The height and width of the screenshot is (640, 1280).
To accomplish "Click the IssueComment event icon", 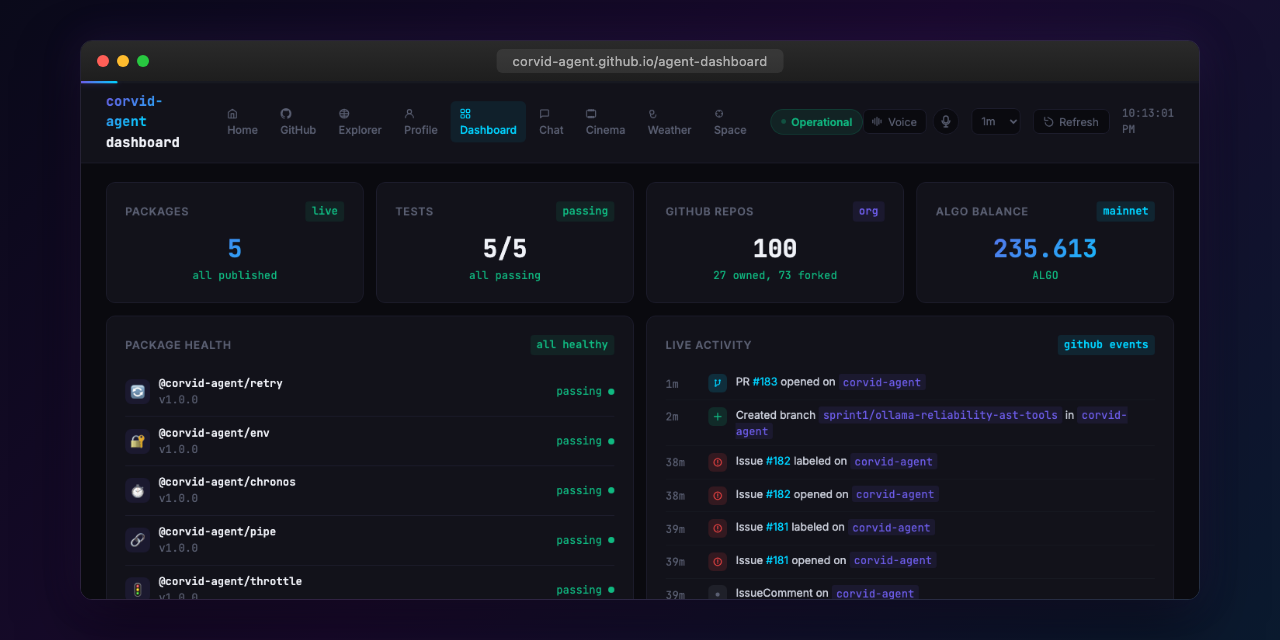I will tap(717, 593).
